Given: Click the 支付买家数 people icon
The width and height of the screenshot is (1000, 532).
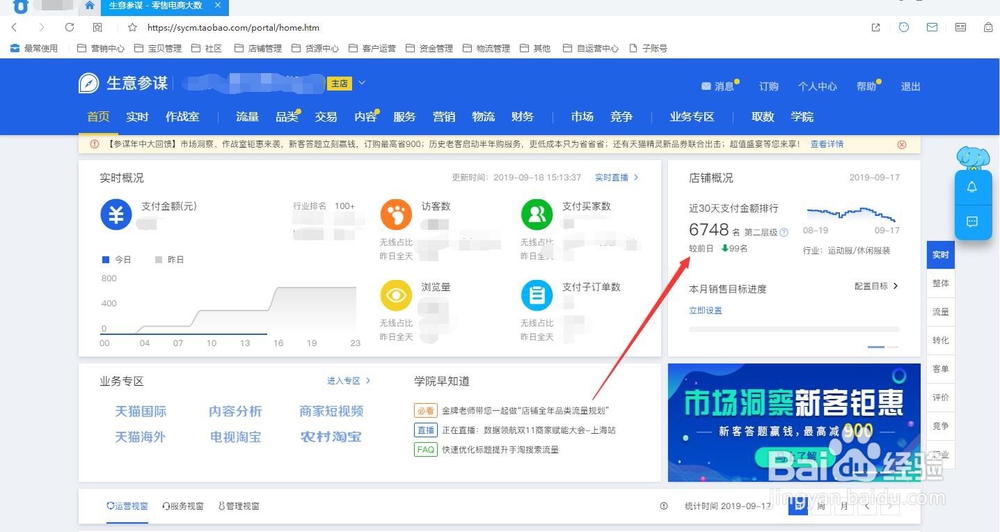Looking at the screenshot, I should [x=536, y=215].
